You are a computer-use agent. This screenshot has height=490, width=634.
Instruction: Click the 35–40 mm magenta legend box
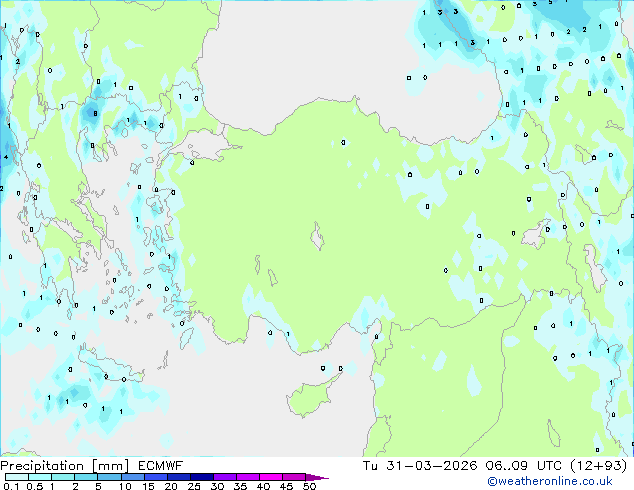point(248,477)
